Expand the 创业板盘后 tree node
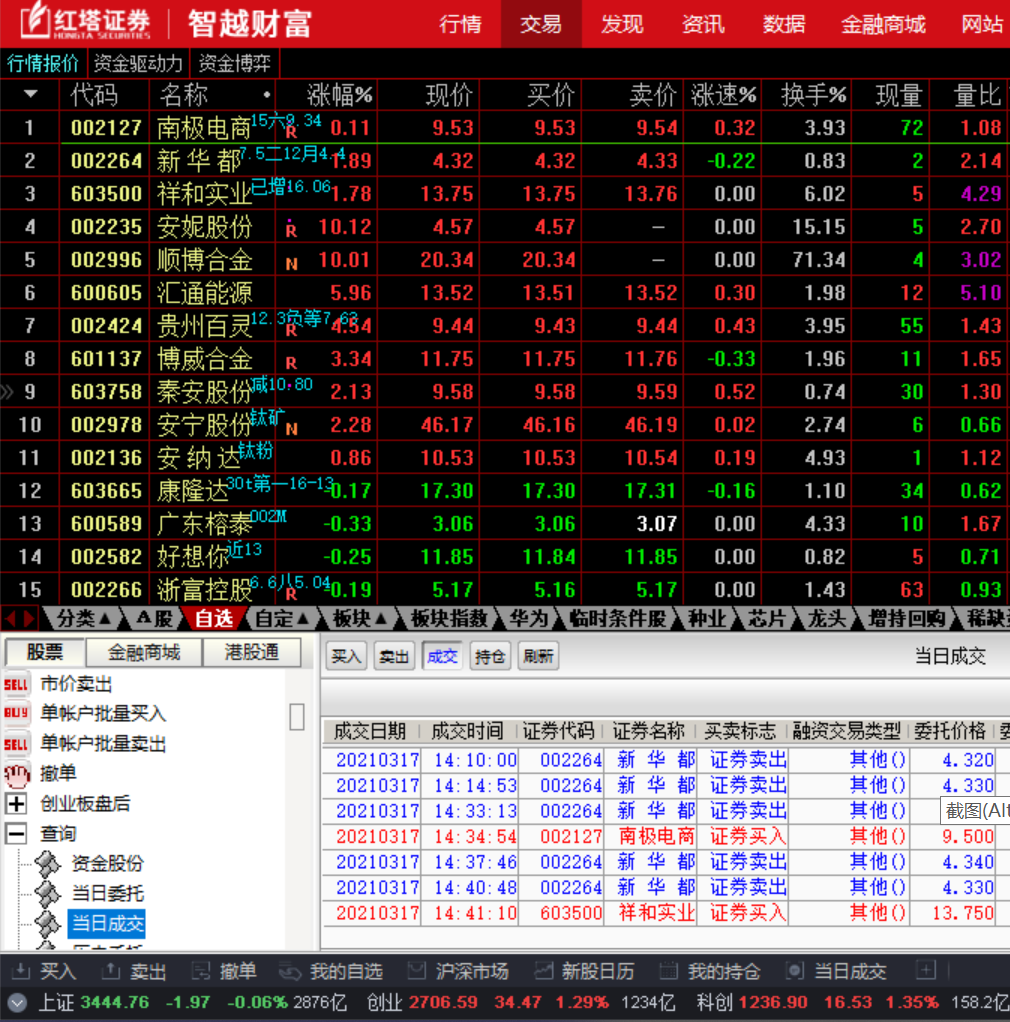Screen dimensions: 1010x1022 point(16,804)
